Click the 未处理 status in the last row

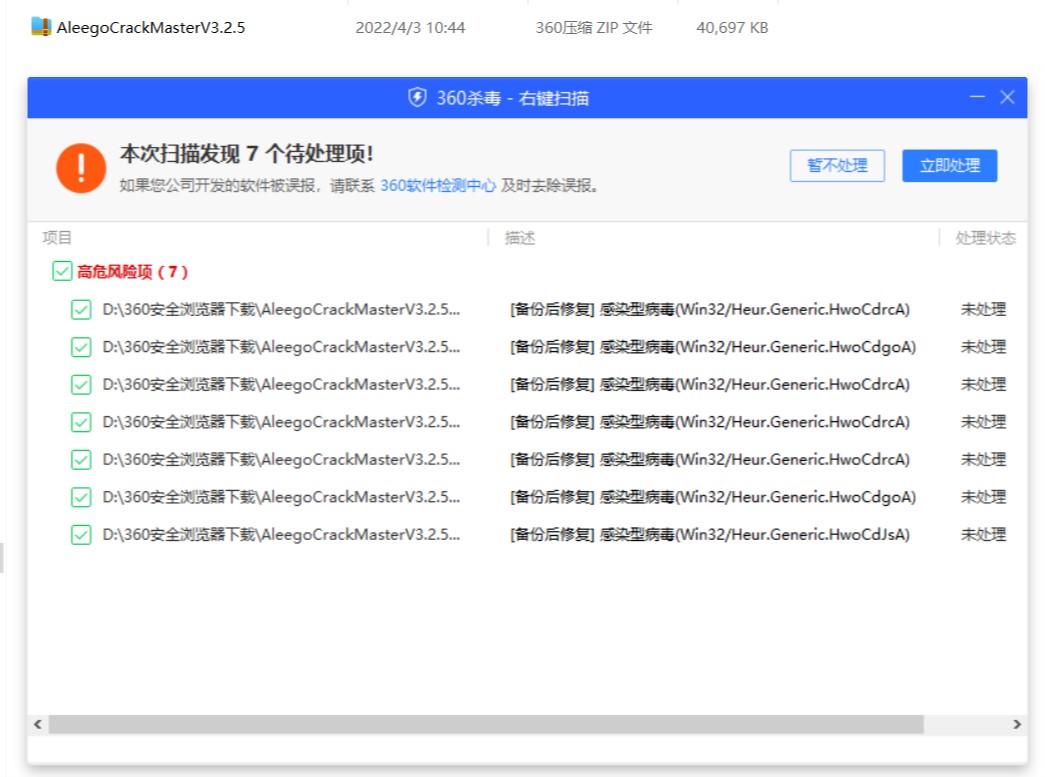pyautogui.click(x=983, y=534)
